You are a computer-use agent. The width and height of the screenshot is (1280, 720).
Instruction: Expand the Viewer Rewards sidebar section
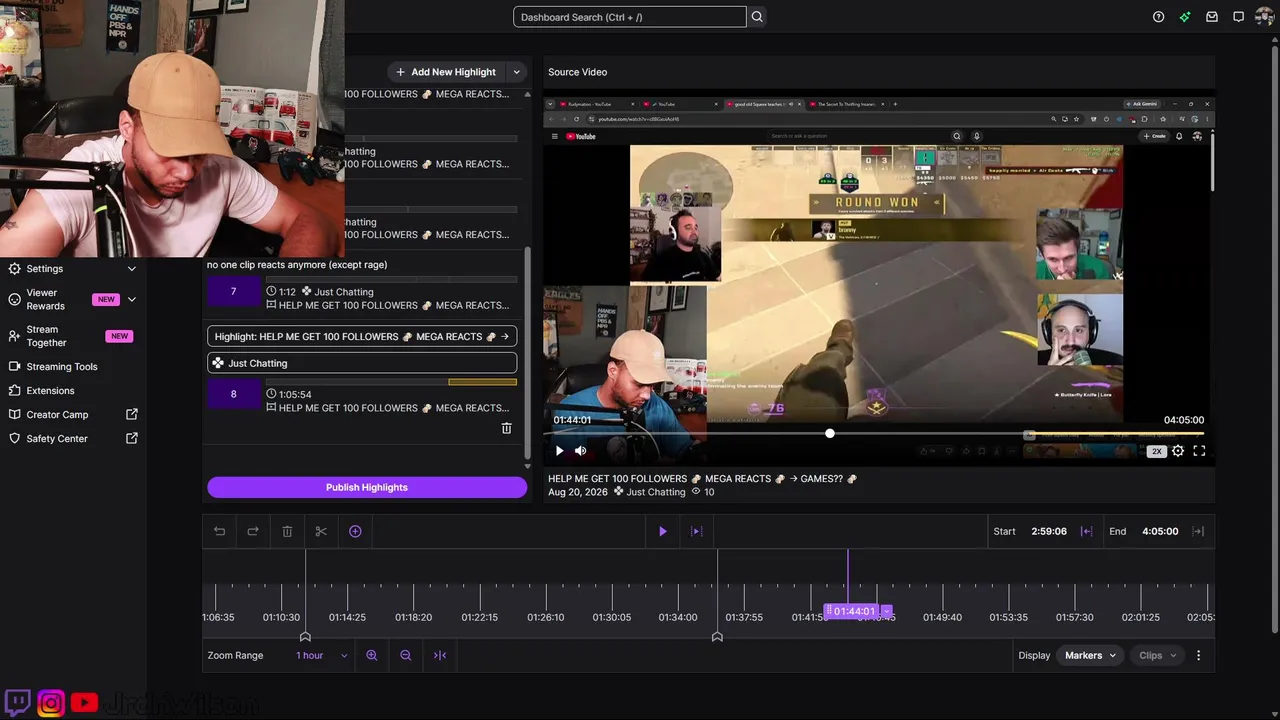[132, 299]
